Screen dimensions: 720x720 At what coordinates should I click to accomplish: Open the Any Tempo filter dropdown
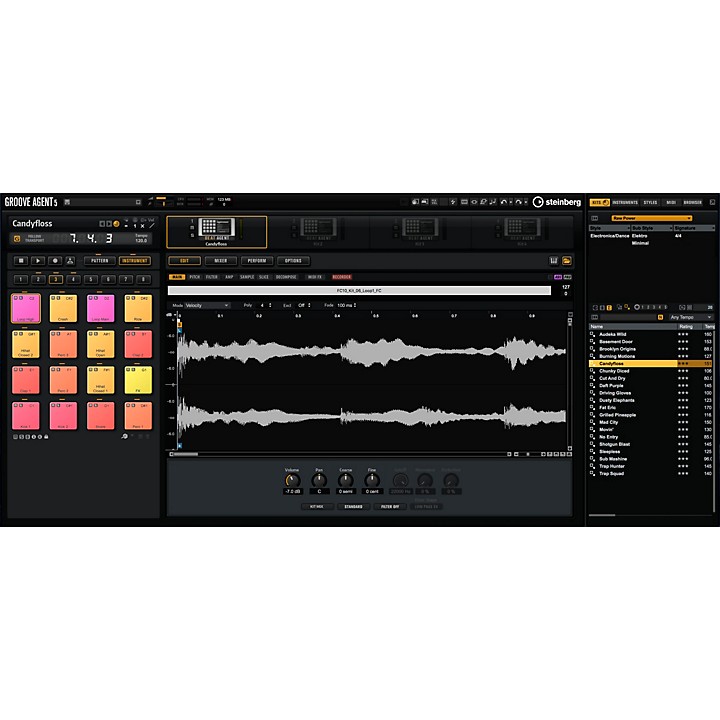(690, 317)
